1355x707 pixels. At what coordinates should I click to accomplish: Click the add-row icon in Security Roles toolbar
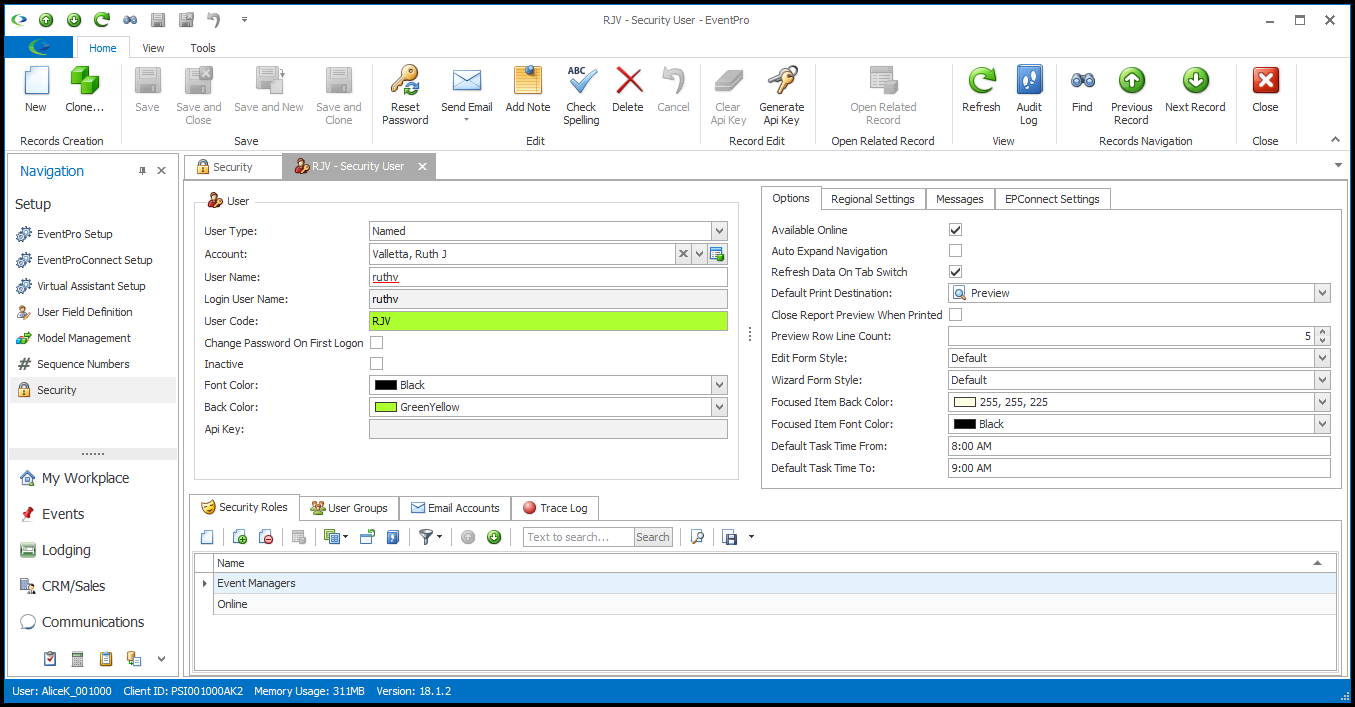tap(240, 537)
